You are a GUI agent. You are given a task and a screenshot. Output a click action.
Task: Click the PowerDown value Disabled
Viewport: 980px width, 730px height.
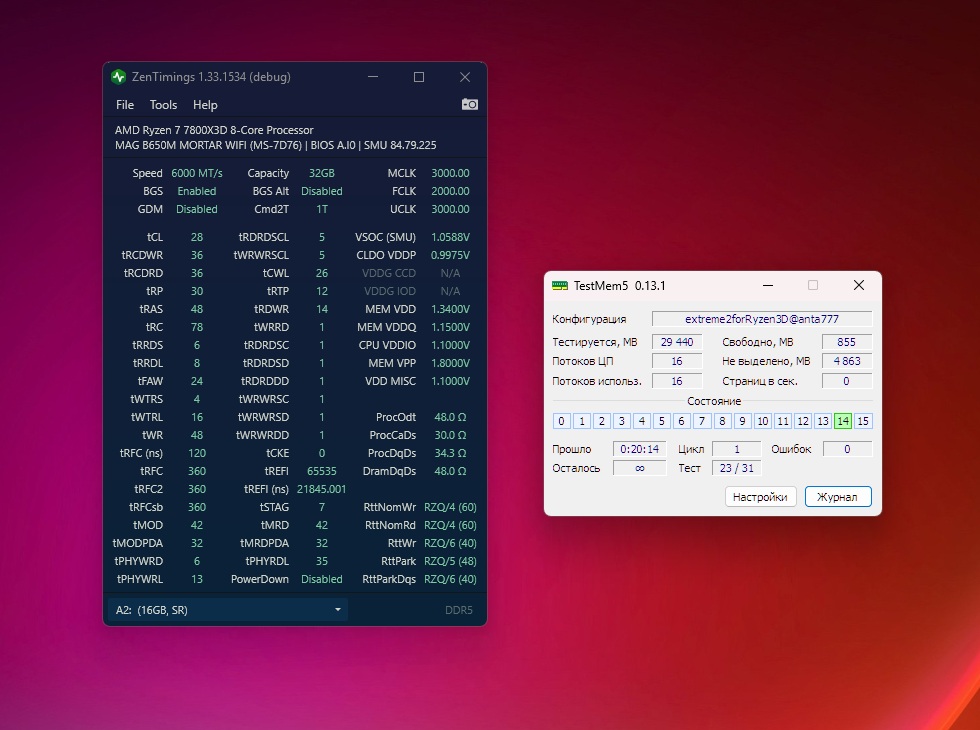click(321, 579)
